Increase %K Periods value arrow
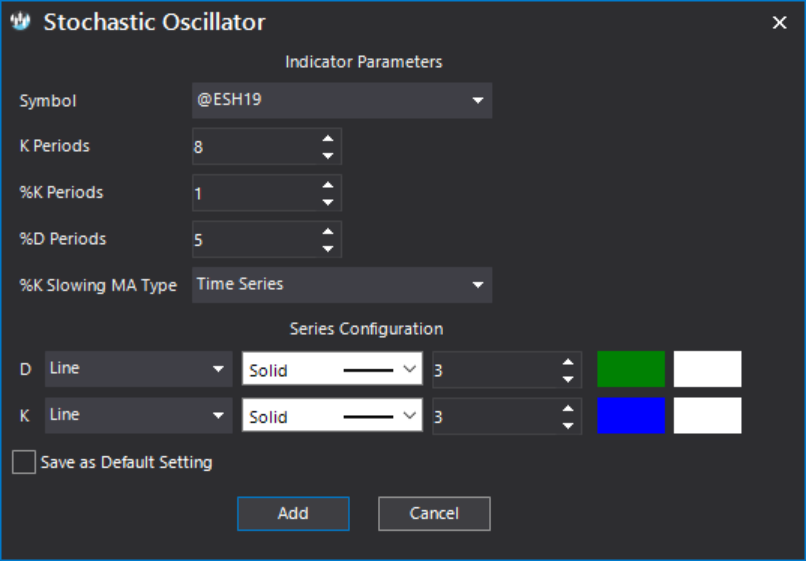The image size is (806, 561). 327,185
